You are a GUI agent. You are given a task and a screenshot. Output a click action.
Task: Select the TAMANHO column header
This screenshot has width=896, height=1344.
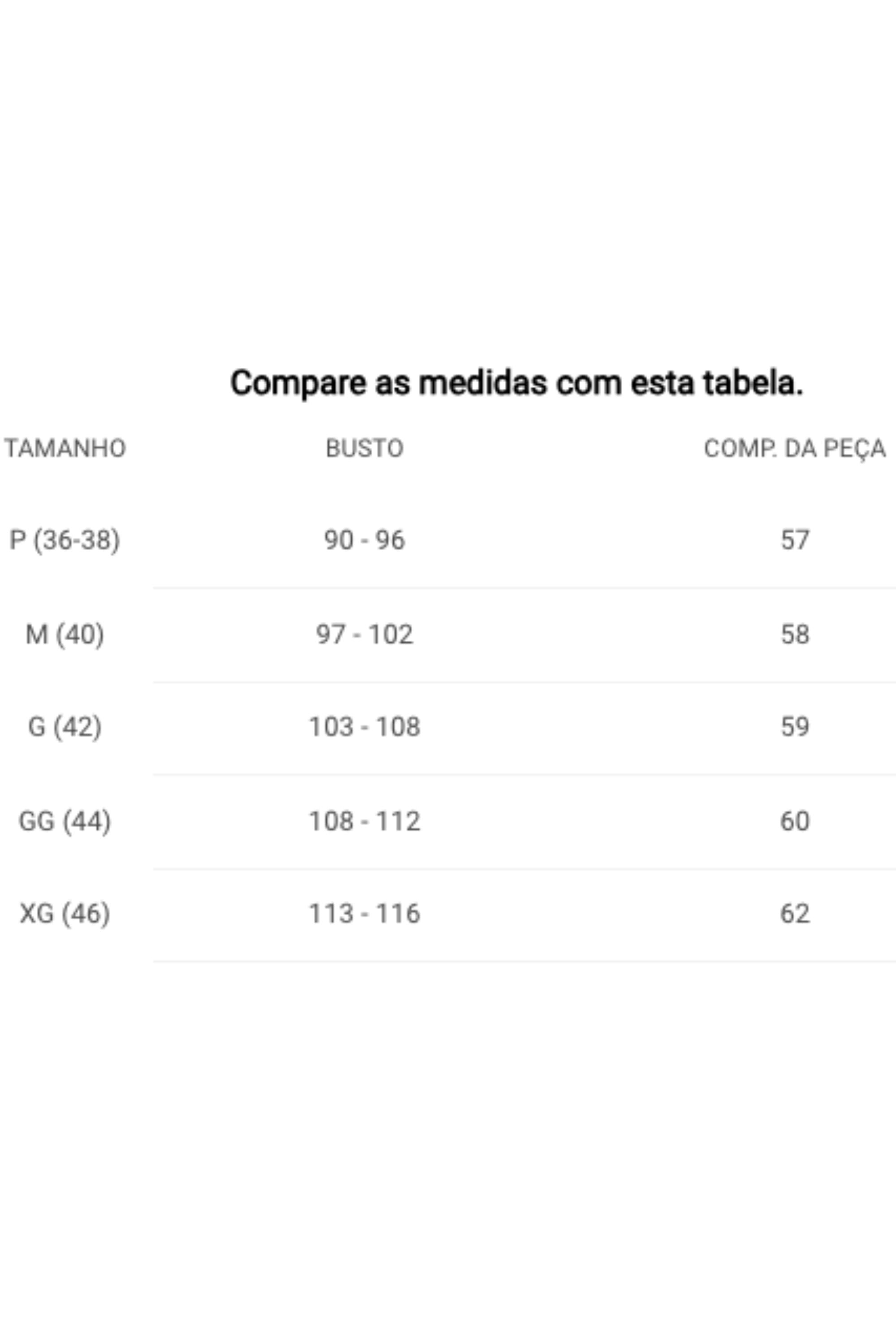click(65, 448)
